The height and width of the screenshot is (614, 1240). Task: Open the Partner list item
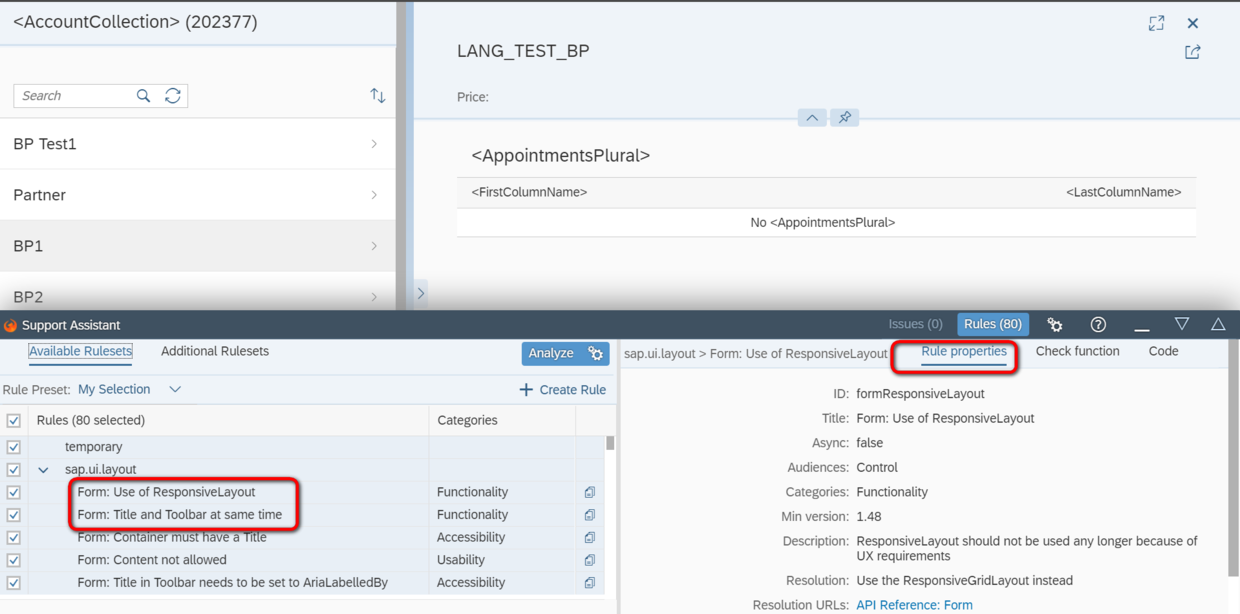197,195
